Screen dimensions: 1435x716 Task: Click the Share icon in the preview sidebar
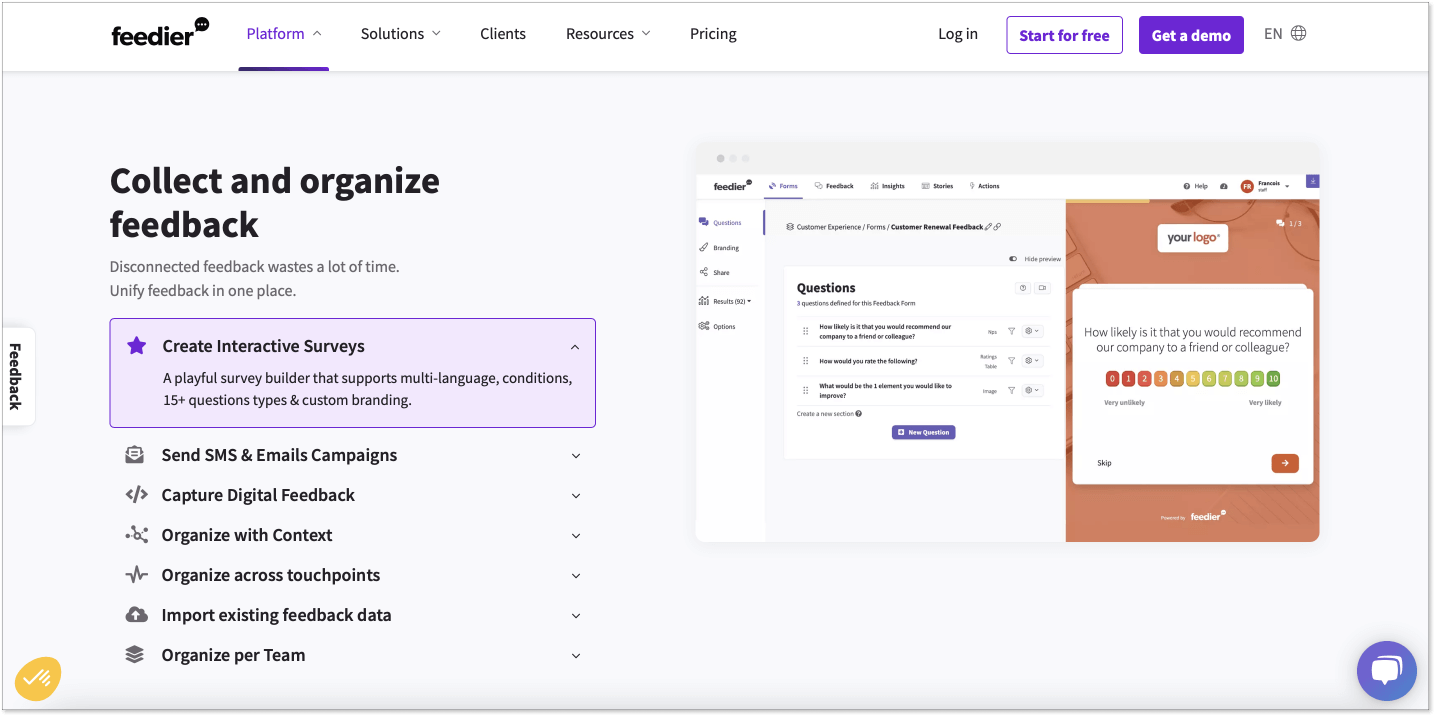[704, 272]
